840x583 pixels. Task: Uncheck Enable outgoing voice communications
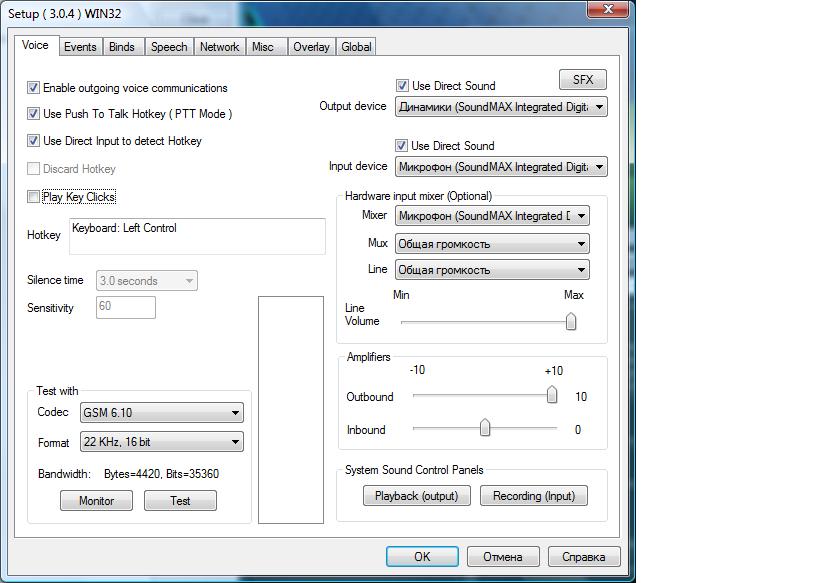coord(34,88)
